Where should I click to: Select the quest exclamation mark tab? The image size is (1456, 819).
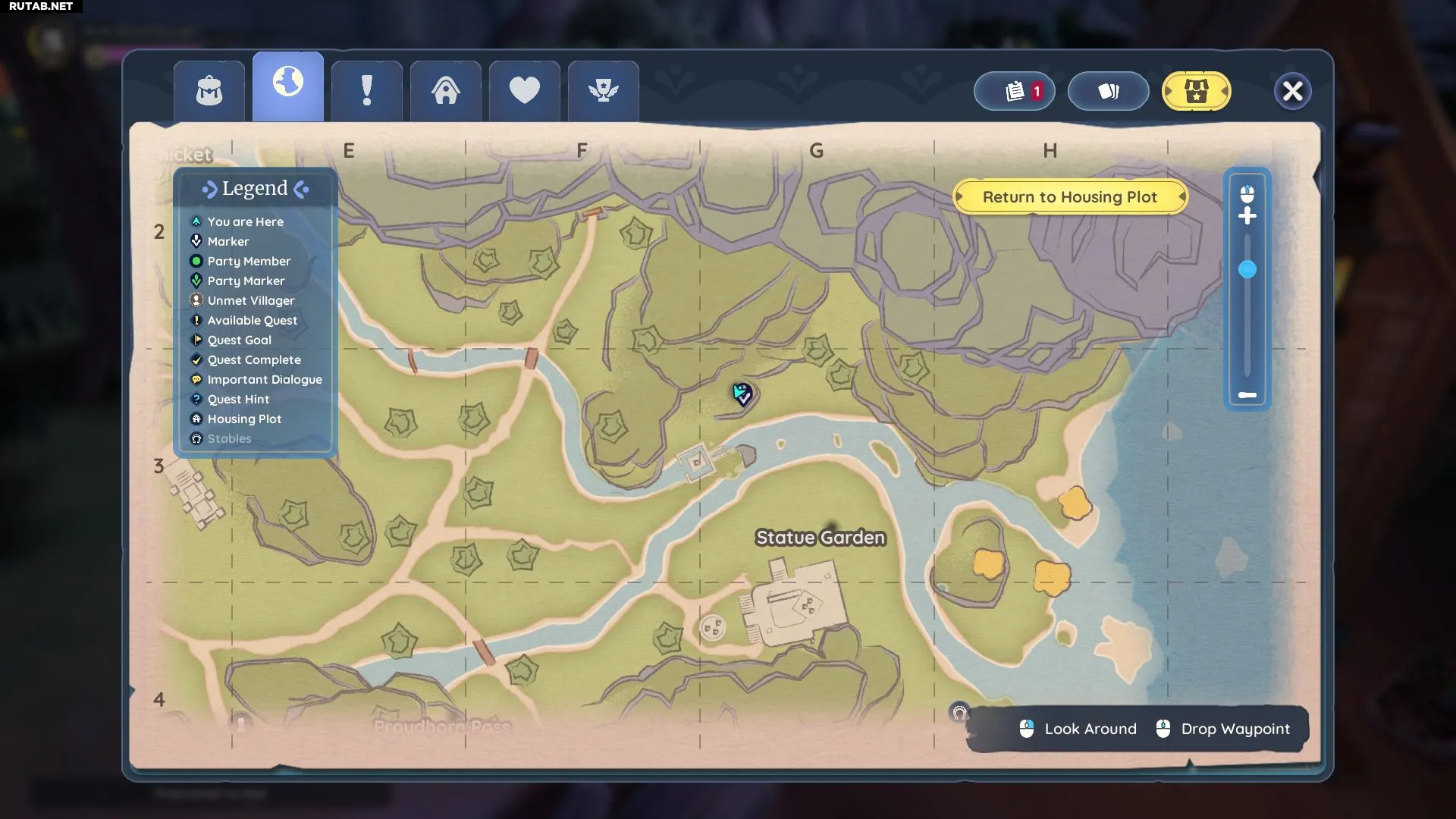pos(366,89)
